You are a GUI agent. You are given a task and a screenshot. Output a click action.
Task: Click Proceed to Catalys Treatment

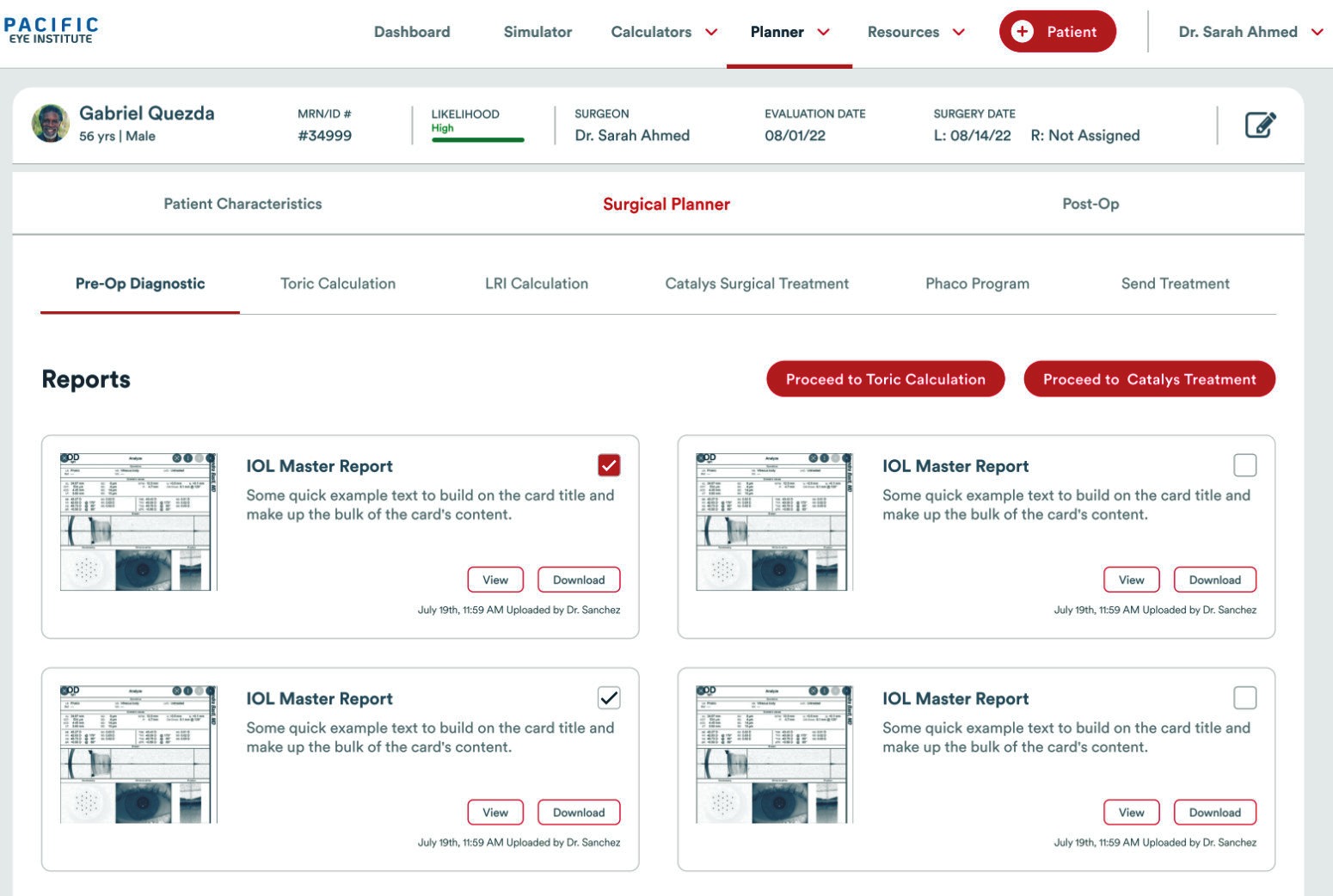click(x=1149, y=379)
